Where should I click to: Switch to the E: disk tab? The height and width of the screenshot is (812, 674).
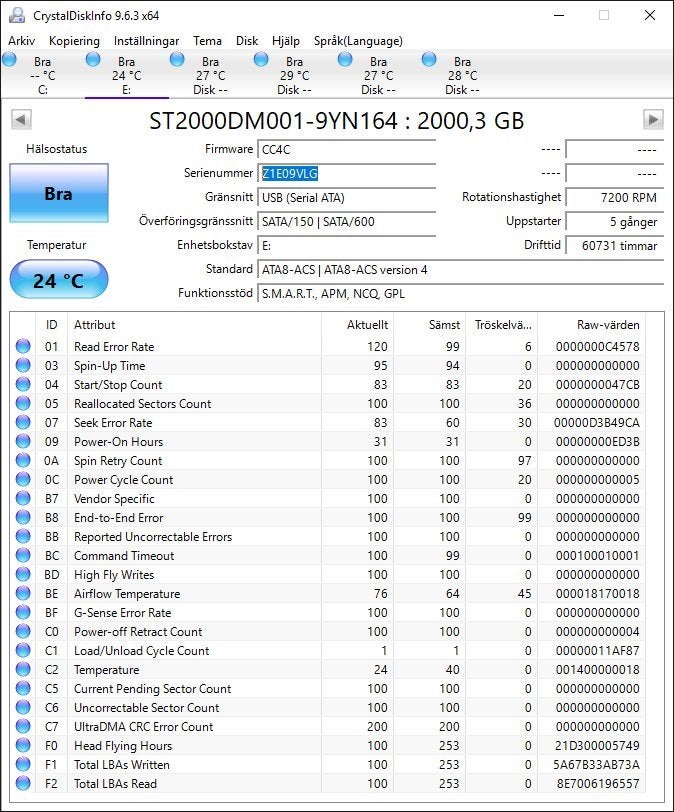[x=127, y=75]
